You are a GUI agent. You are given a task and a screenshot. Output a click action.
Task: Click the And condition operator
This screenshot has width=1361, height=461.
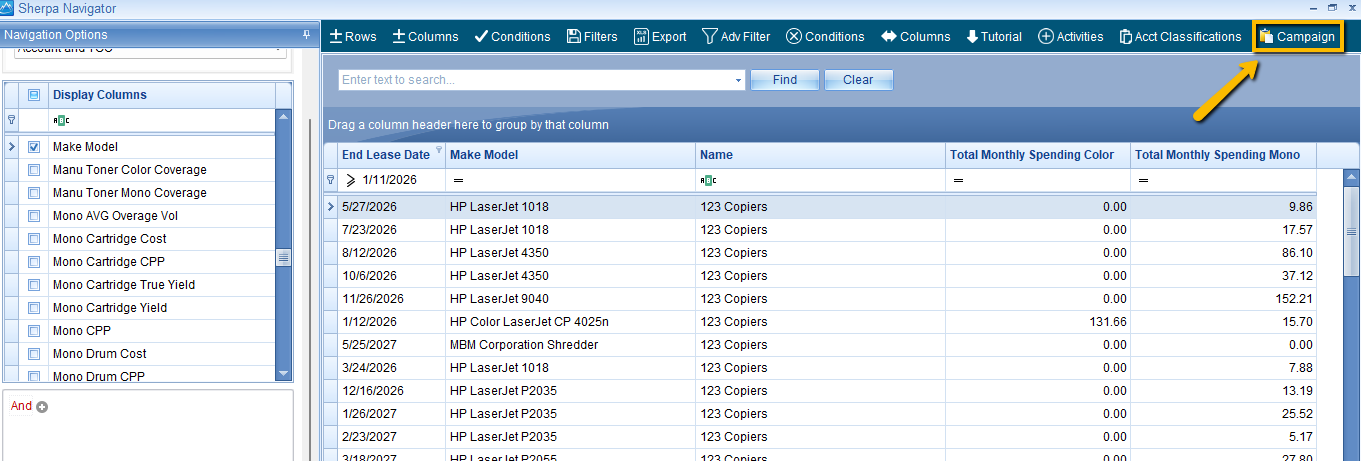[x=21, y=406]
